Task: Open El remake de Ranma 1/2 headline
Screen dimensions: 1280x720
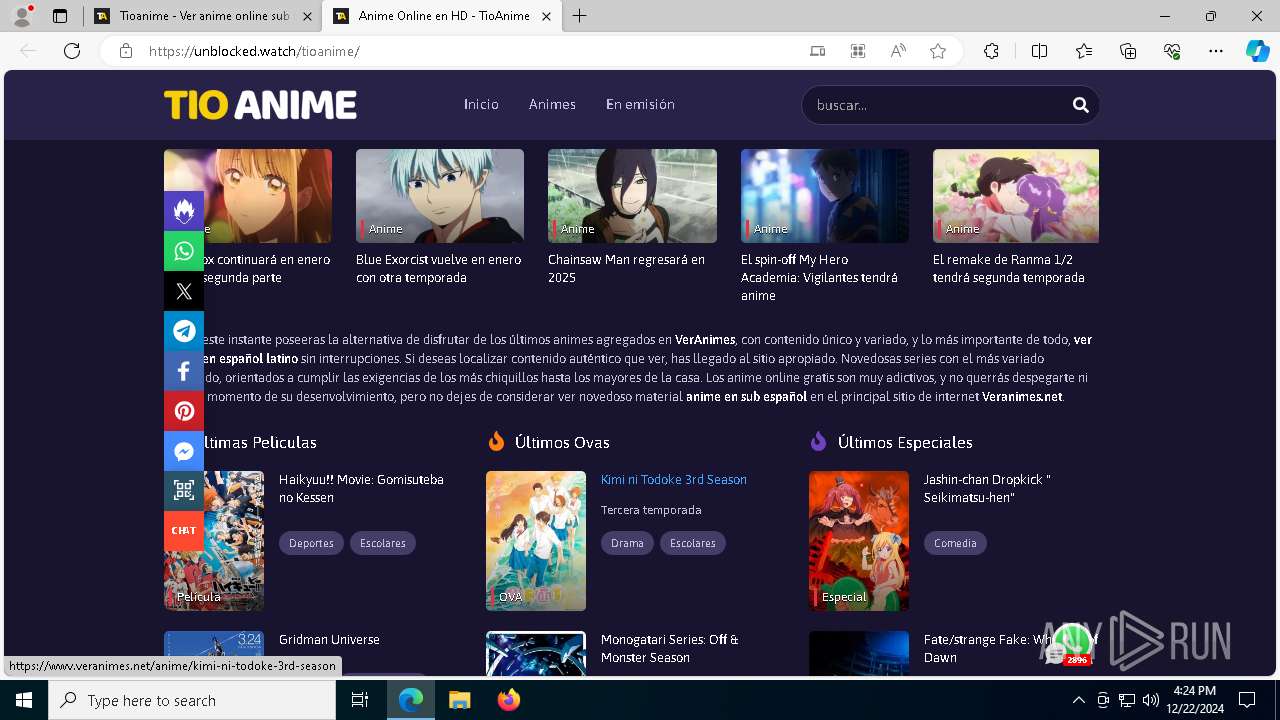Action: 1008,268
